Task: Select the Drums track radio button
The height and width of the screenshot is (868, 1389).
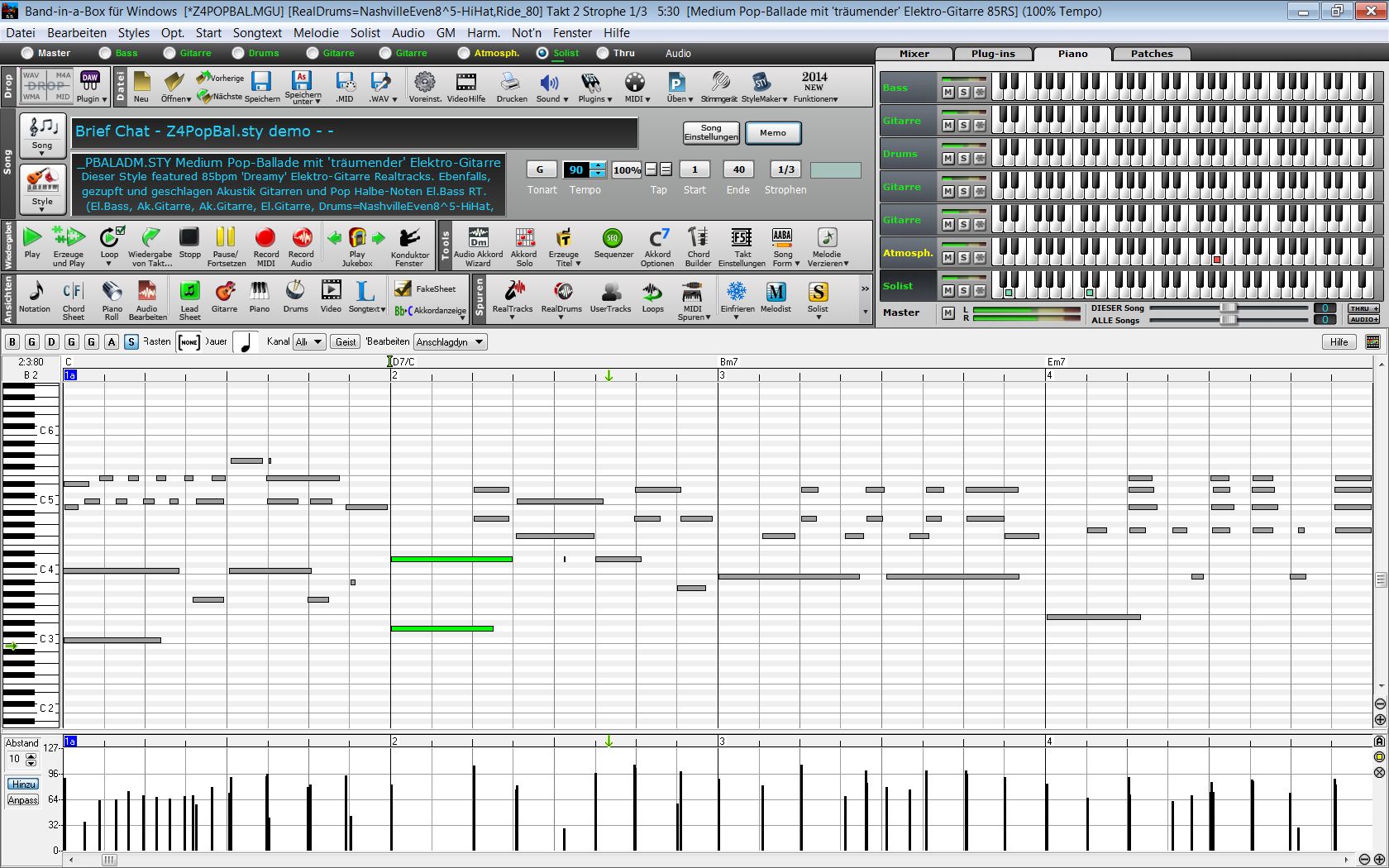Action: click(x=239, y=53)
